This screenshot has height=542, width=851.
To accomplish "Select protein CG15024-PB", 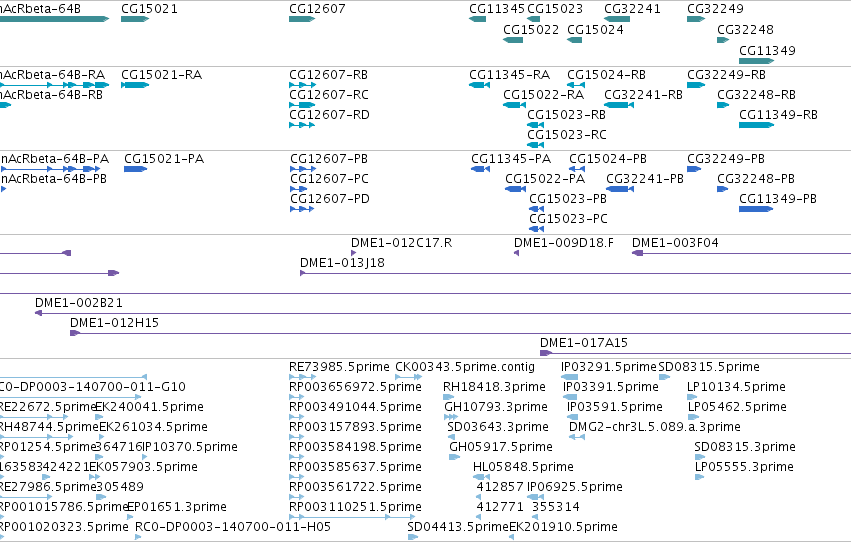I will point(577,169).
